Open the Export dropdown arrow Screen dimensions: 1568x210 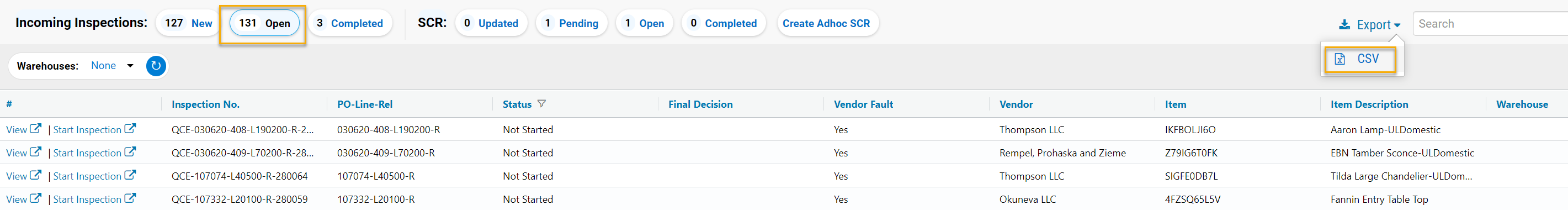pyautogui.click(x=1397, y=25)
